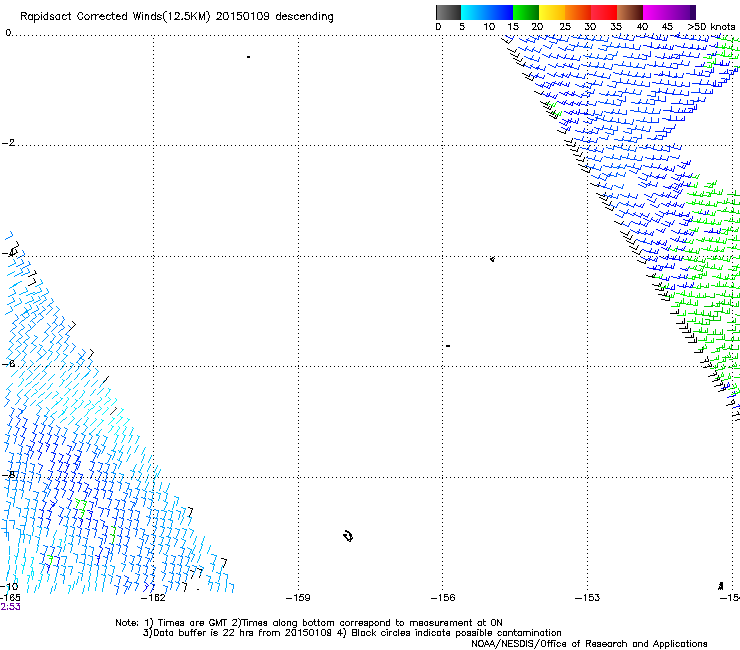
Task: Click the plot title 'Rapidsact Corrected Winds(12.5KM)'
Action: 115,17
